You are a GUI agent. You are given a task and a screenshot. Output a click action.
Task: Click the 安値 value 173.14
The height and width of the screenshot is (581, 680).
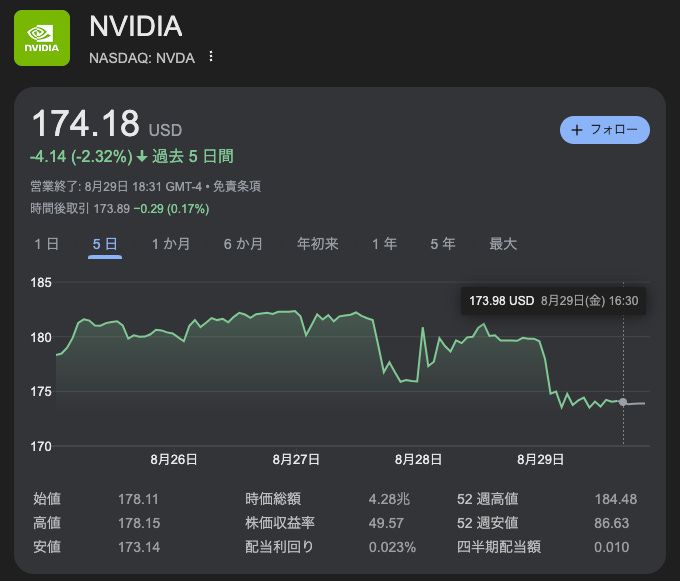click(x=139, y=547)
